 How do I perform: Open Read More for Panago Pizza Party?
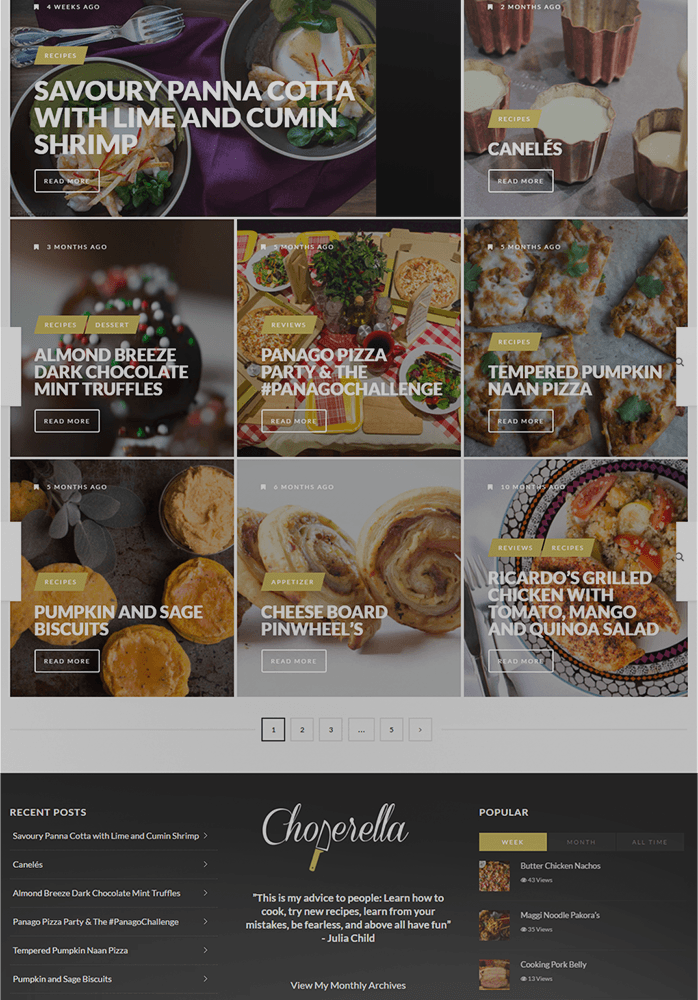point(293,421)
